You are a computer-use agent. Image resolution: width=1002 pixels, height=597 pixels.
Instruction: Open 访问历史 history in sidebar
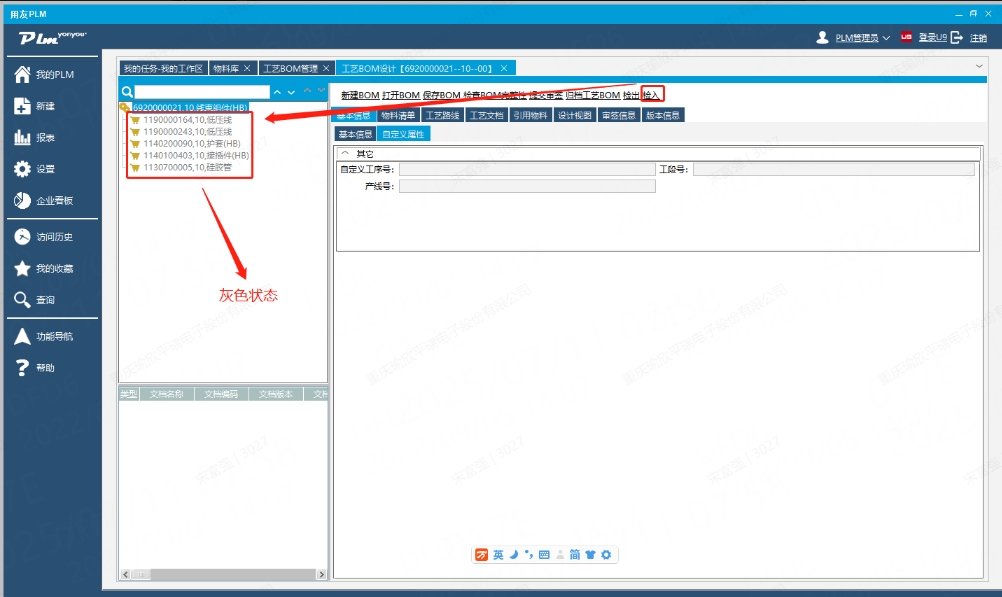pos(43,237)
